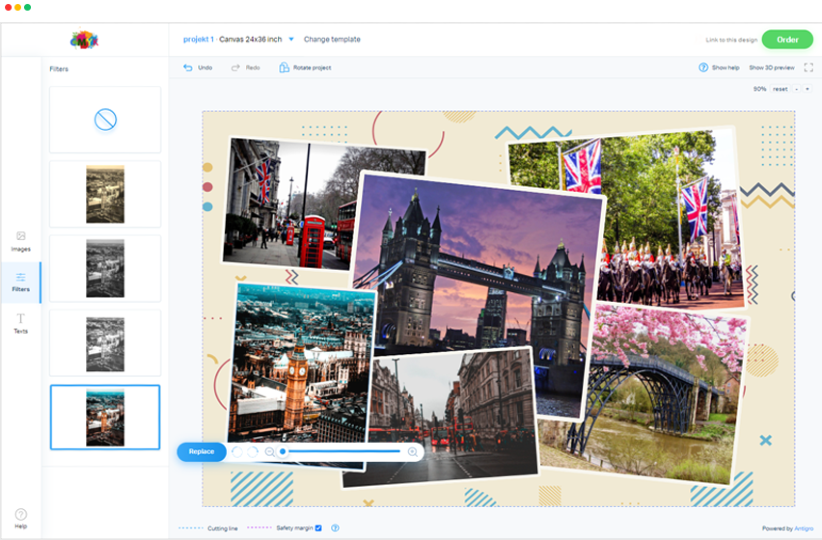Toggle the Safety margin checkbox
The image size is (822, 540).
(x=318, y=528)
